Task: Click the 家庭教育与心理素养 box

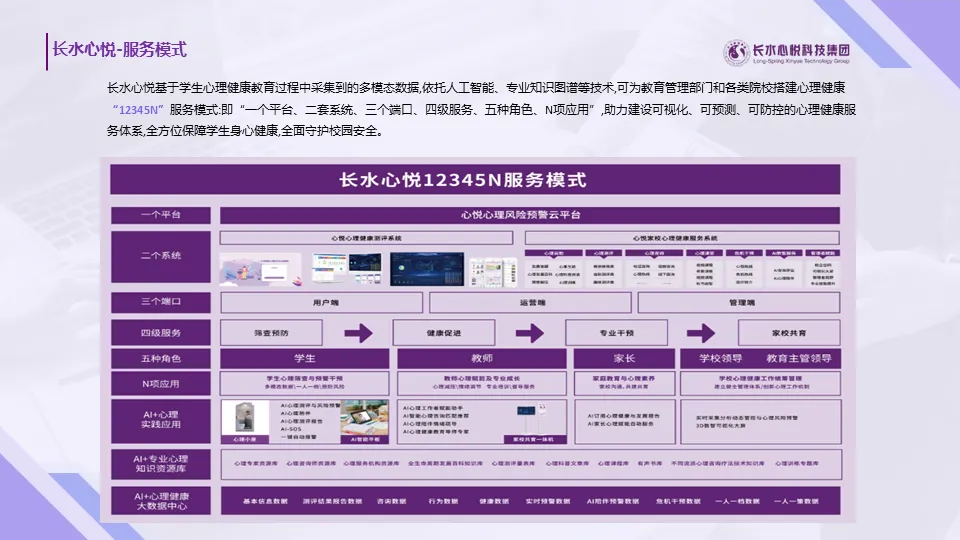Action: (624, 383)
